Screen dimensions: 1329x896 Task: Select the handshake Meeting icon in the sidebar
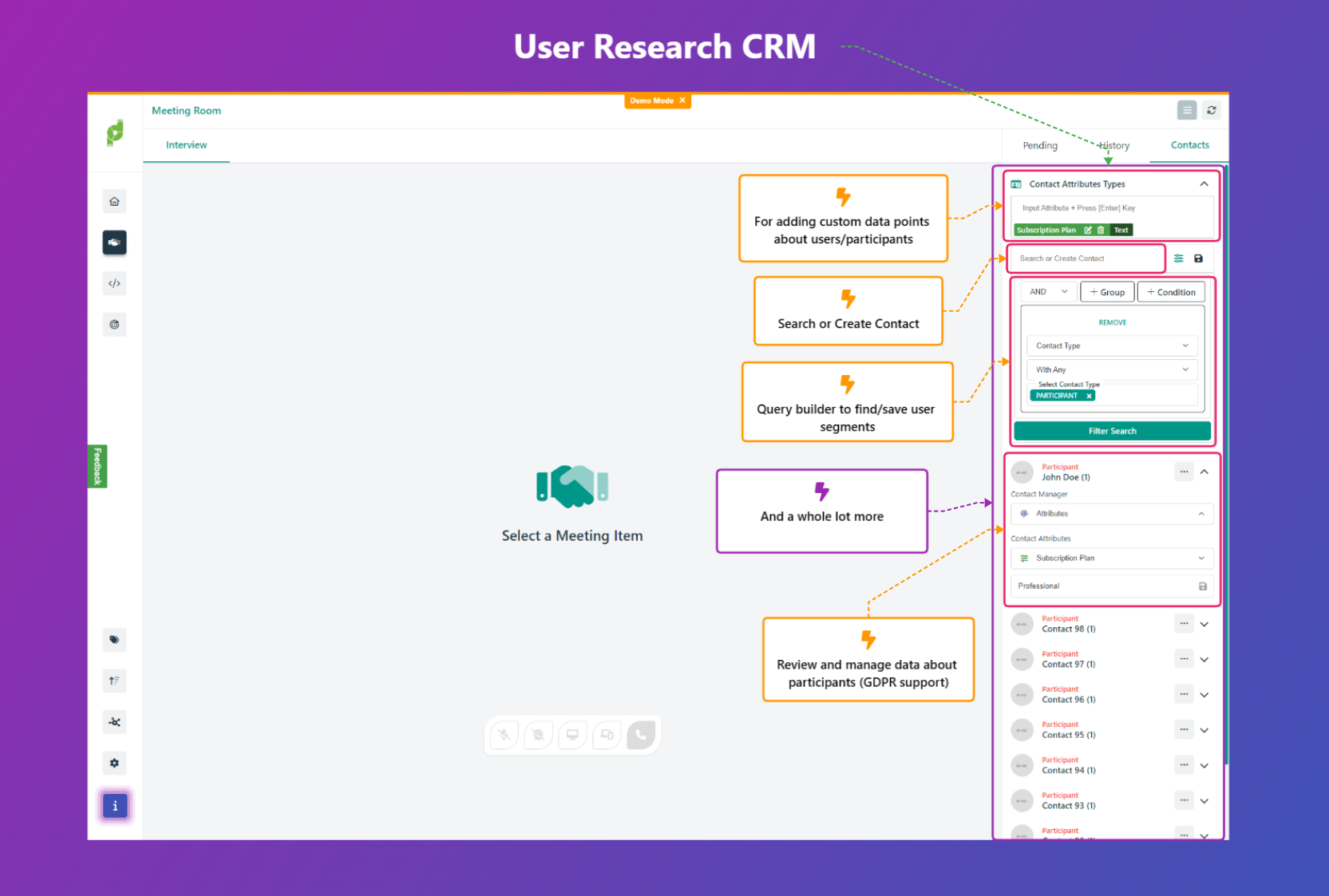pyautogui.click(x=114, y=243)
